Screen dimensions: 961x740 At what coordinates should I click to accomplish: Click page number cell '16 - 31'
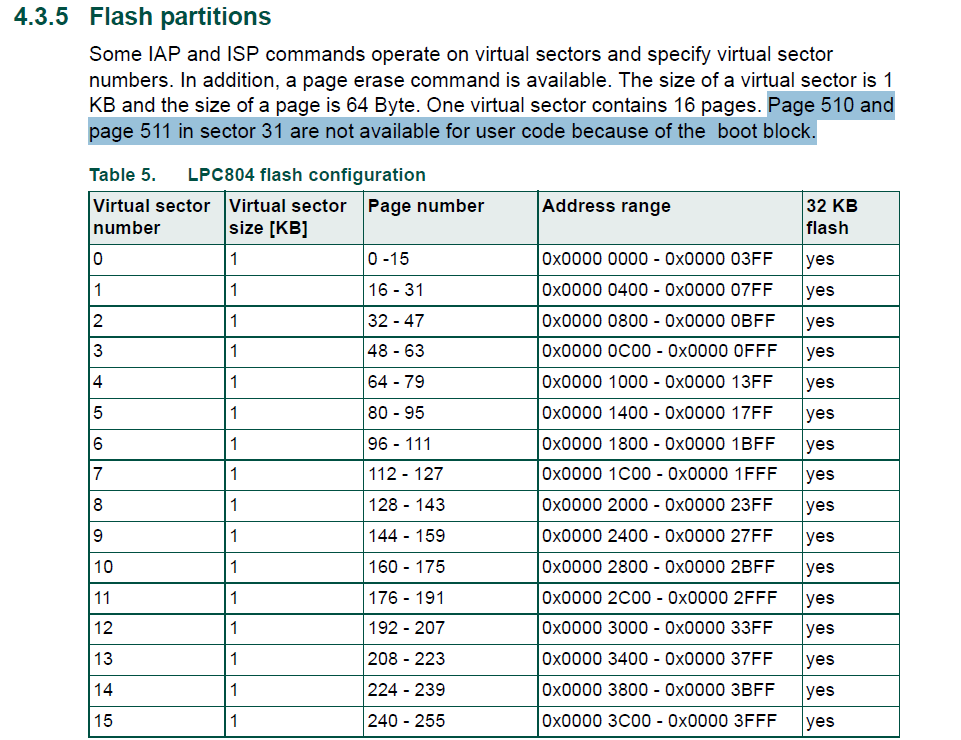450,290
